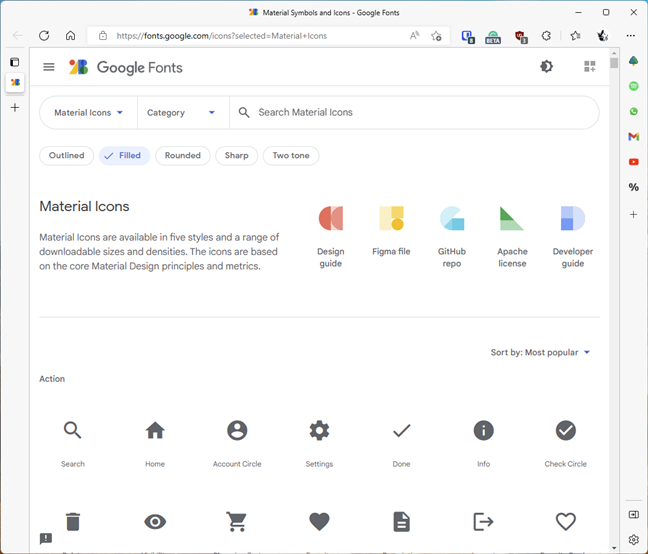This screenshot has height=554, width=648.
Task: Select the eye Visibility icon tile
Action: pos(155,522)
